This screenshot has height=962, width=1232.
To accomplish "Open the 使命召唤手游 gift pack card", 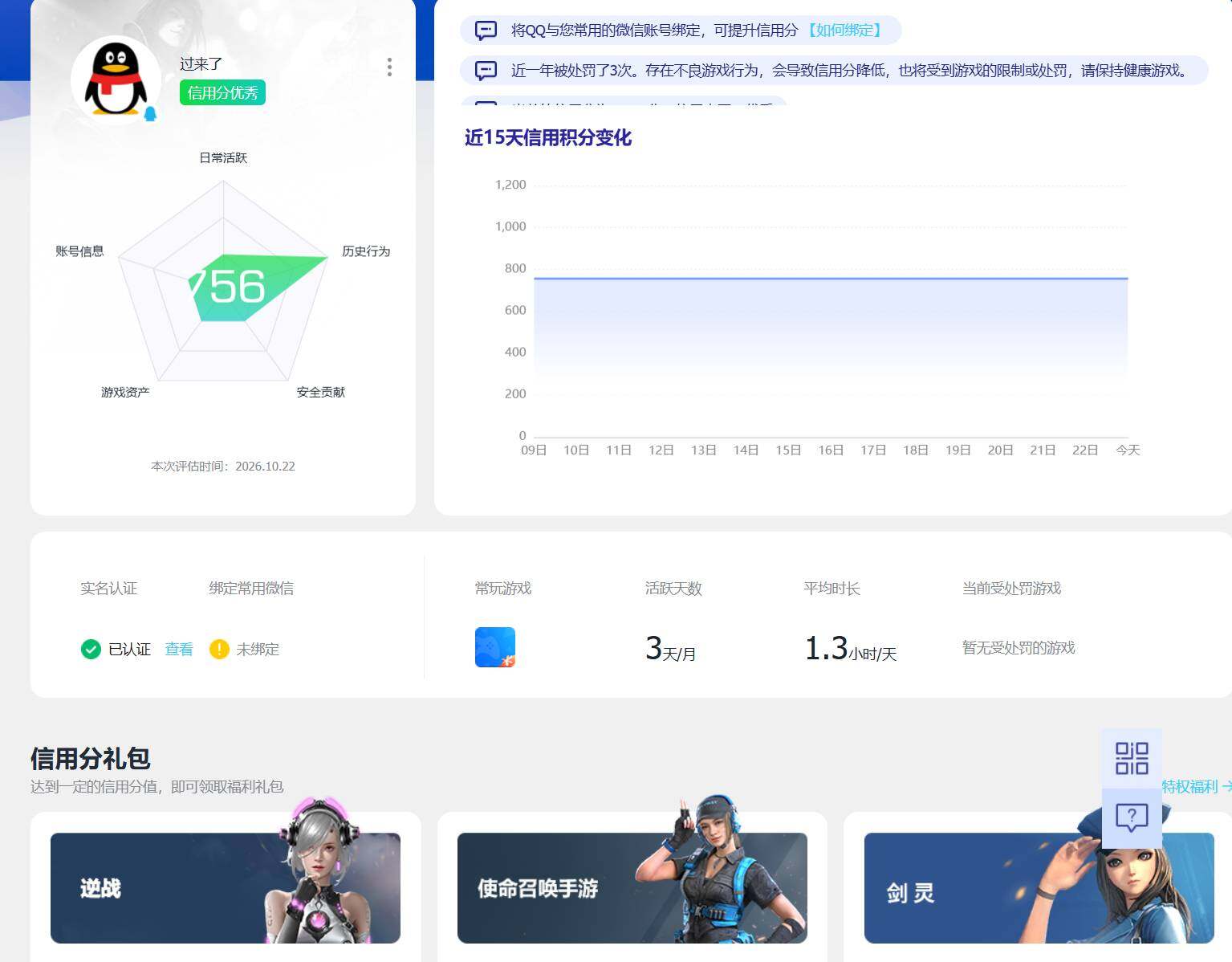I will click(x=632, y=887).
